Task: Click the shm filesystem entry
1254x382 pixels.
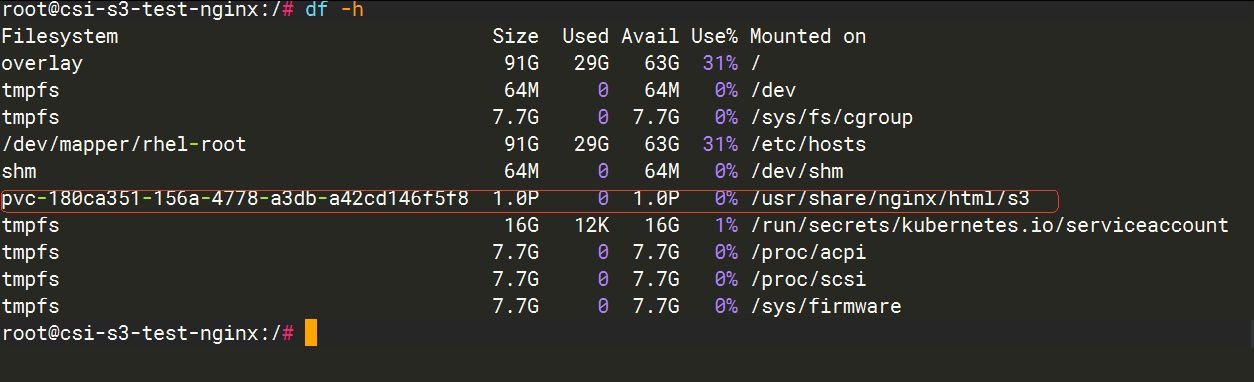Action: pyautogui.click(x=19, y=171)
